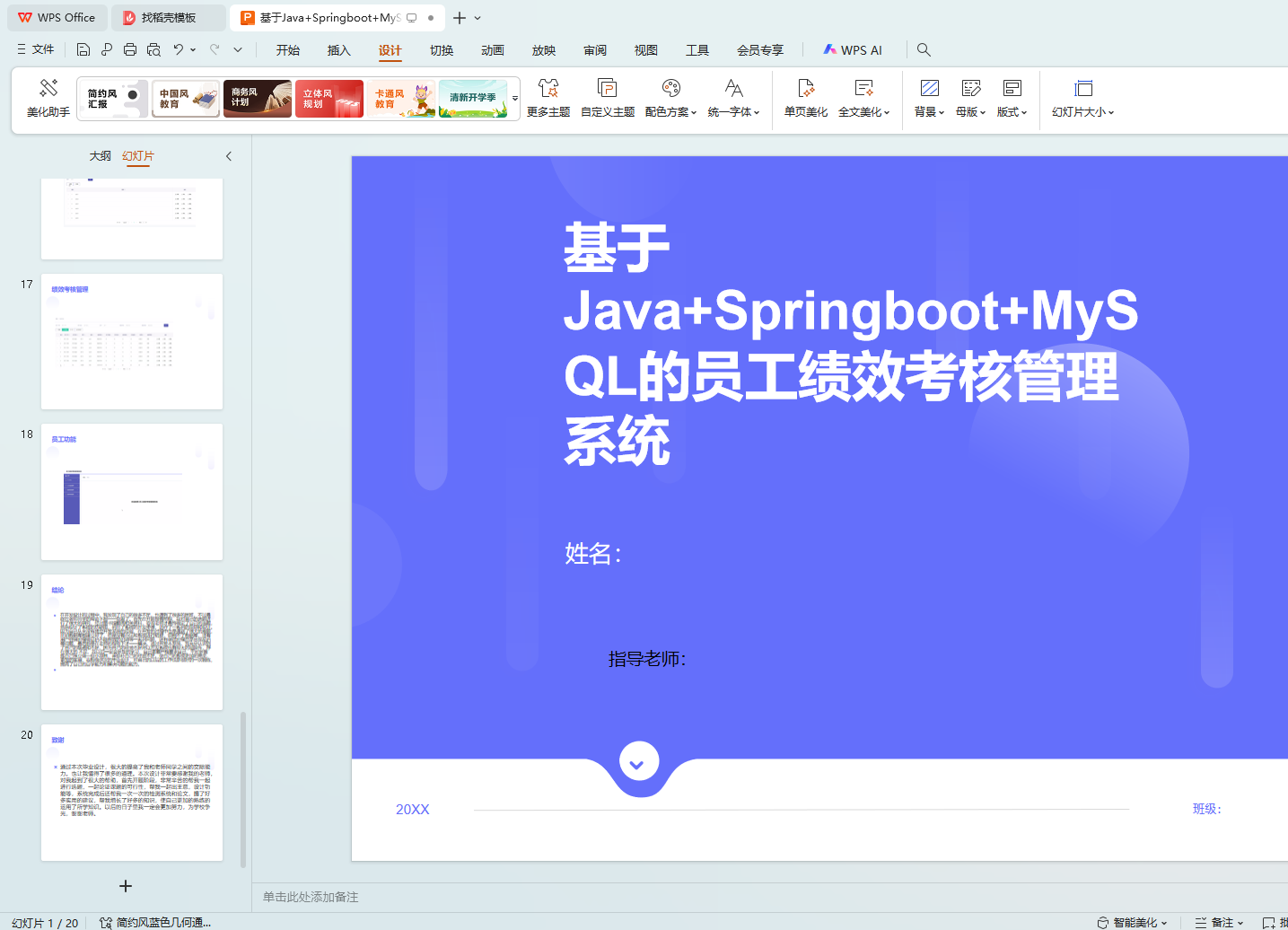Click the print icon in quick toolbar
This screenshot has height=930, width=1288.
coord(130,50)
